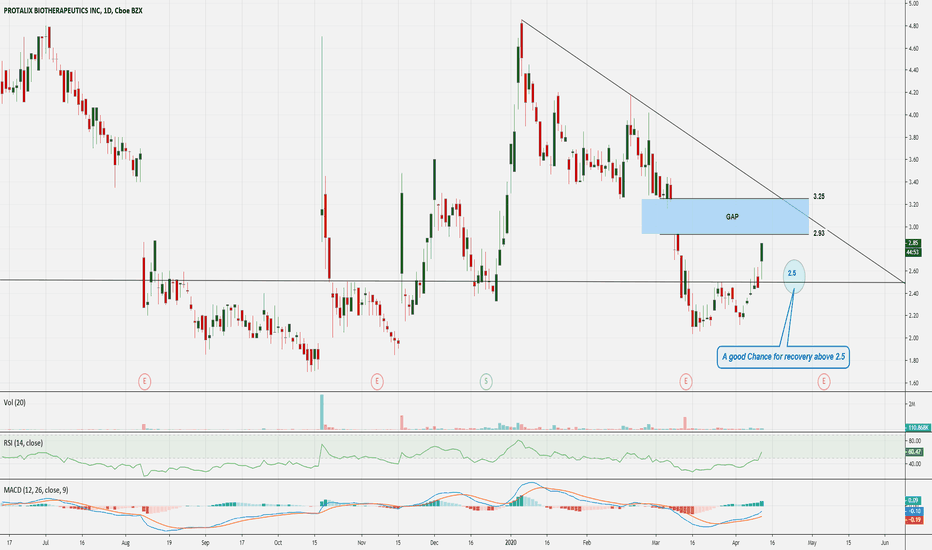Click the Nov label on time axis

[x=362, y=543]
